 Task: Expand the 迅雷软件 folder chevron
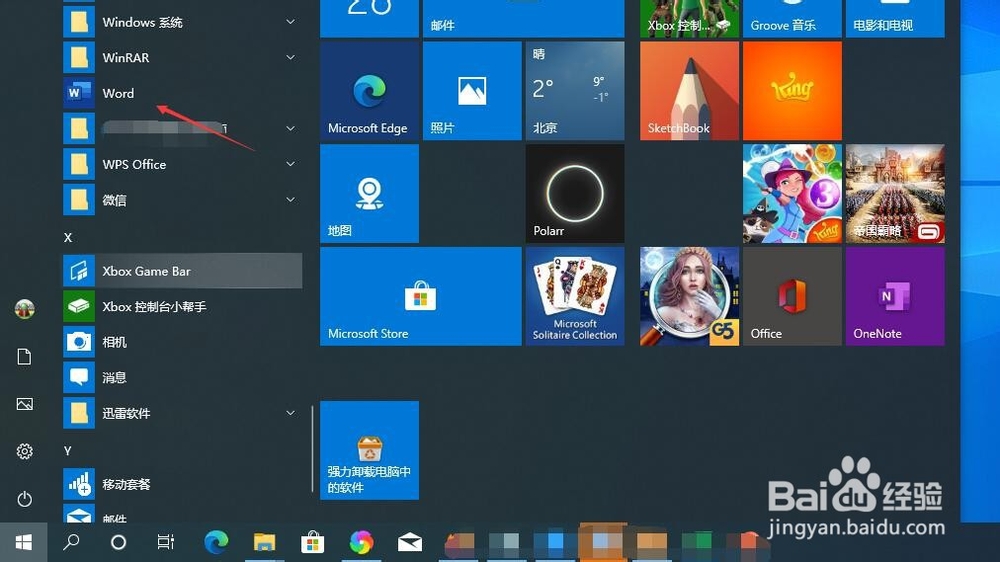tap(290, 413)
